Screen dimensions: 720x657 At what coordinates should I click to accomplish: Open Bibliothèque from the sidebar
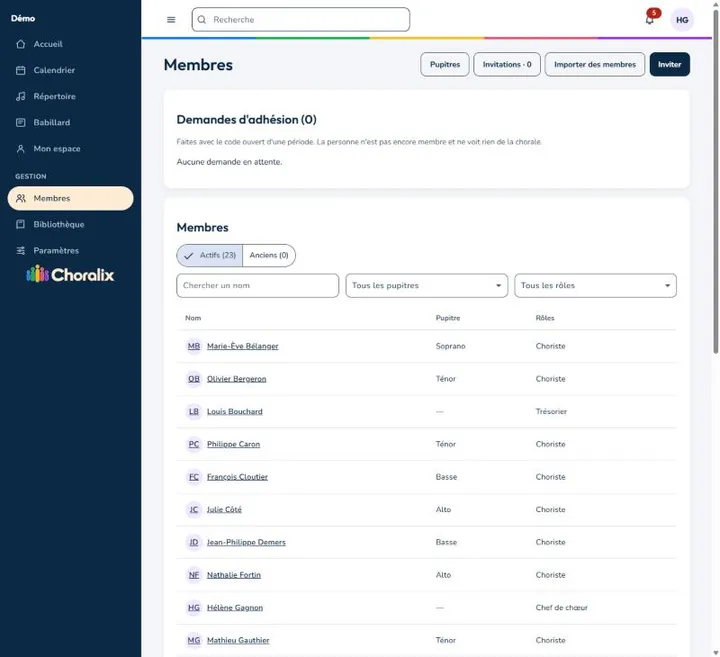[x=70, y=225]
